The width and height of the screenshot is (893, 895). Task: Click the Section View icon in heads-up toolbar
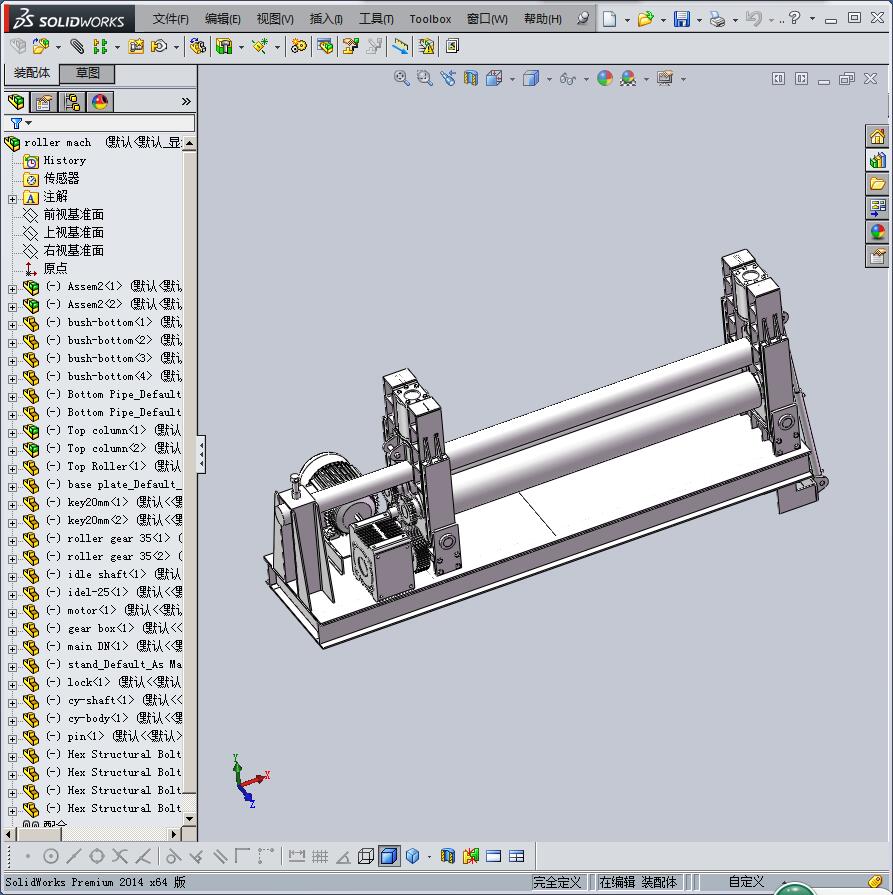pyautogui.click(x=470, y=78)
